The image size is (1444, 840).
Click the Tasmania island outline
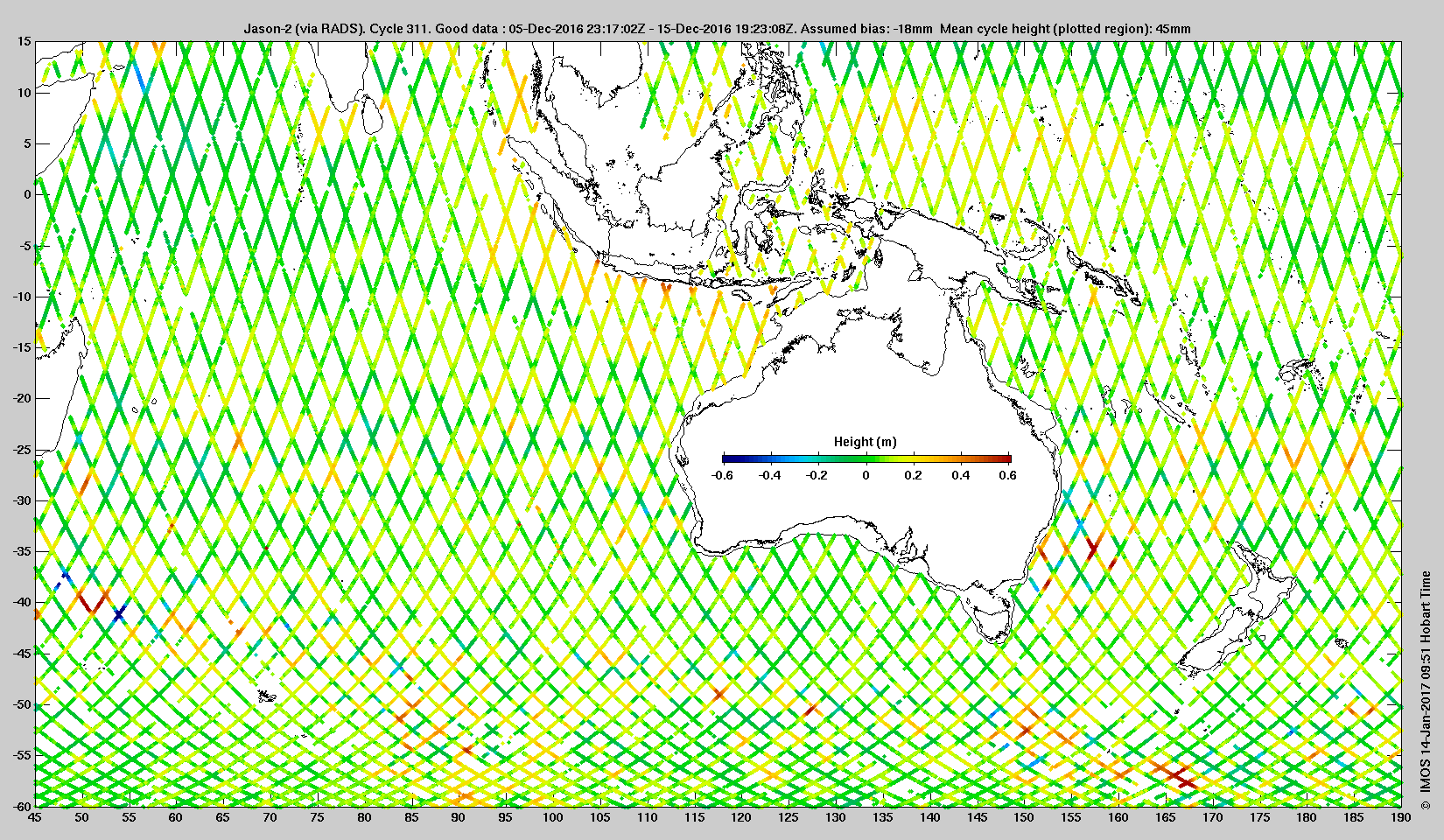click(992, 615)
